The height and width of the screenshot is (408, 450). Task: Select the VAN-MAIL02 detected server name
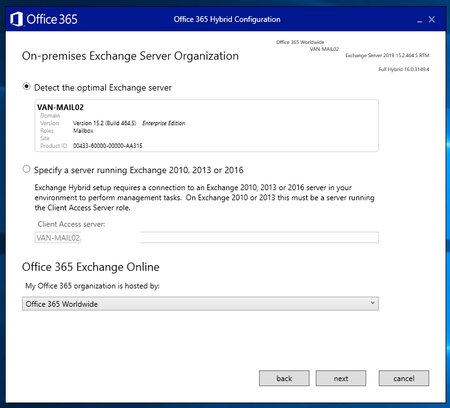pyautogui.click(x=60, y=107)
